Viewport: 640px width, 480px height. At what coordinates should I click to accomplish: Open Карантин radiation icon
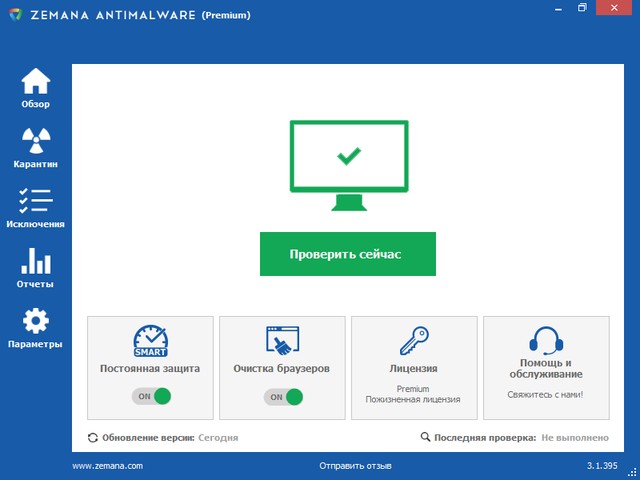35,141
